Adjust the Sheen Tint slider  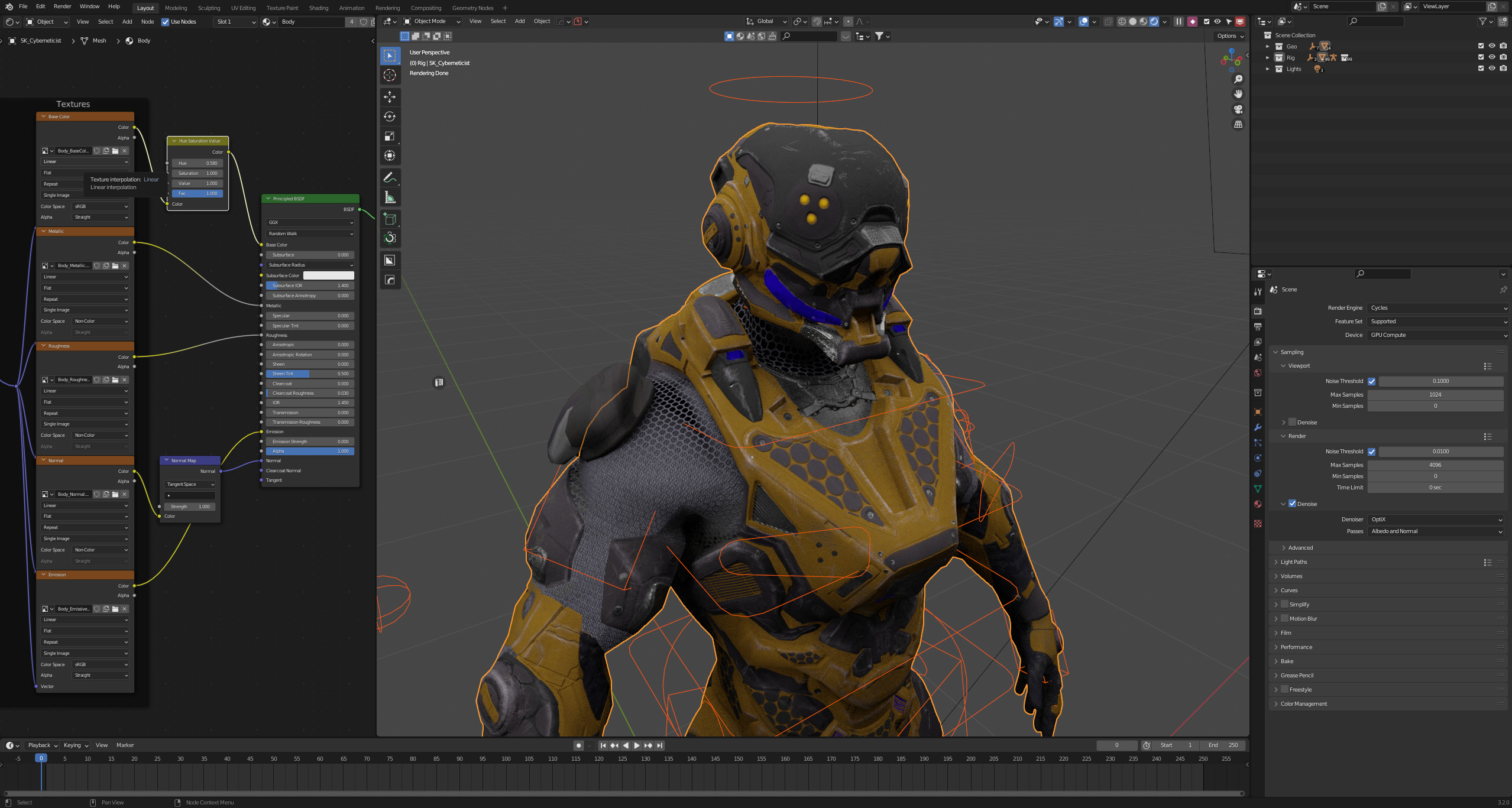click(310, 374)
